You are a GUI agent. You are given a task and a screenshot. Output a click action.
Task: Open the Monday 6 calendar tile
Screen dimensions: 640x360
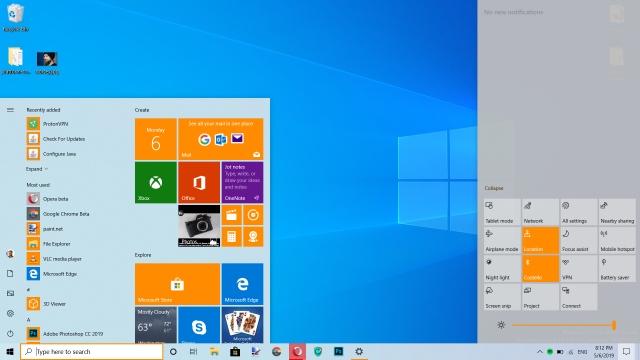coord(156,139)
